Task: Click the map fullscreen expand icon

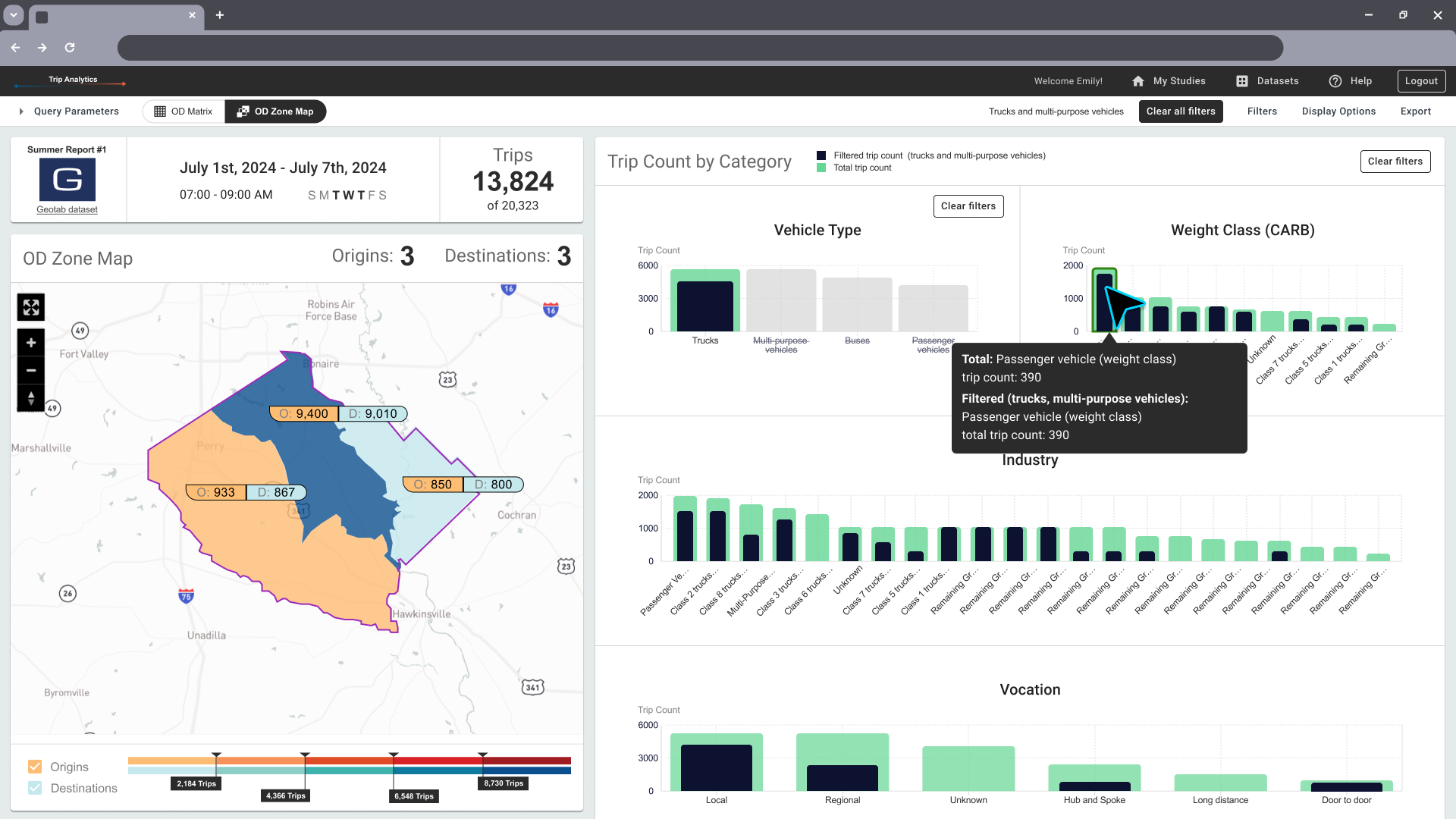Action: click(31, 307)
